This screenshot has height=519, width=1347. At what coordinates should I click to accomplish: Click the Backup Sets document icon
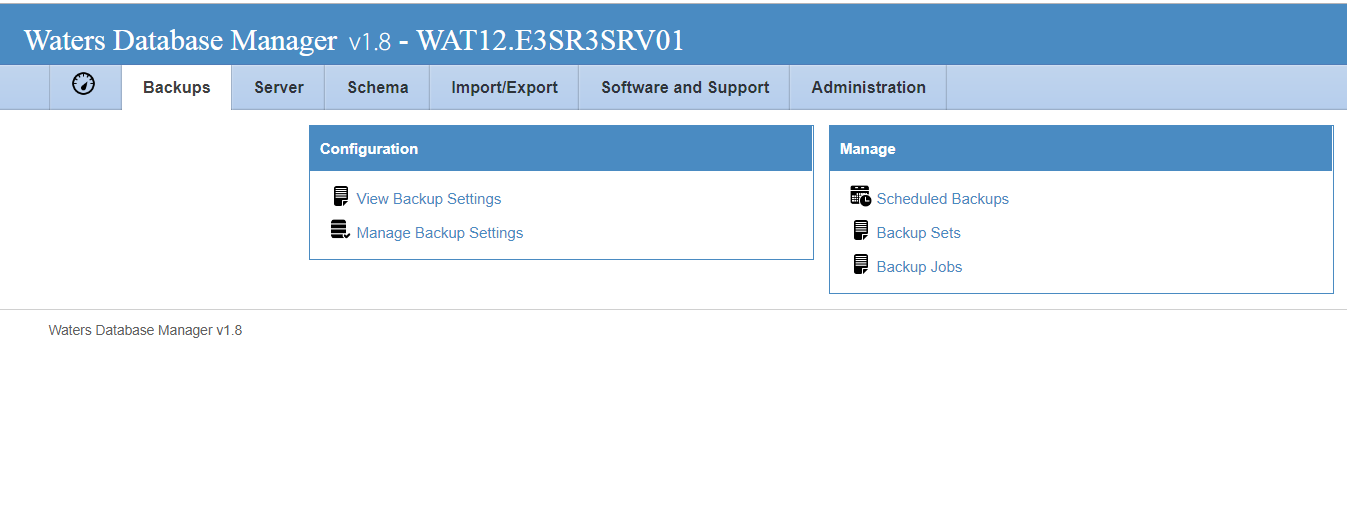(860, 231)
